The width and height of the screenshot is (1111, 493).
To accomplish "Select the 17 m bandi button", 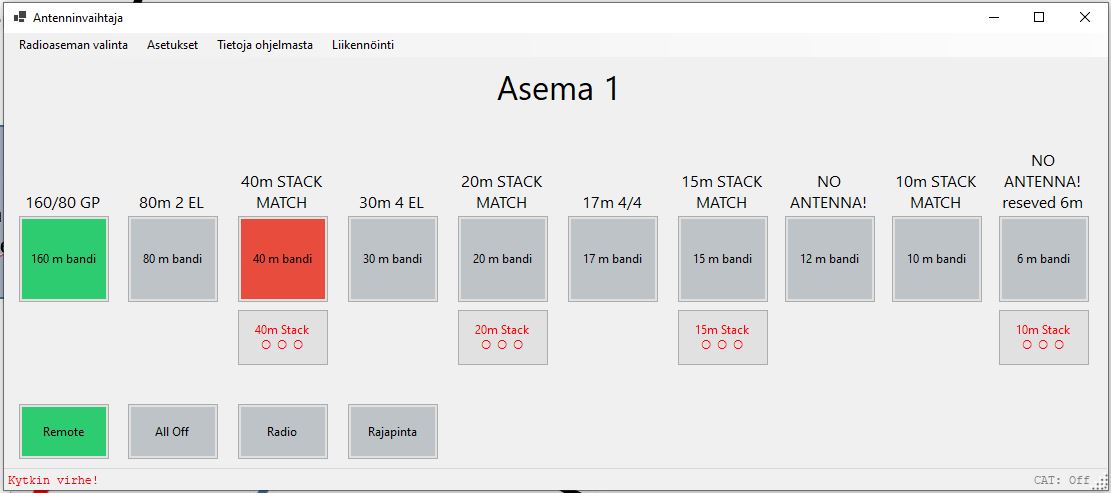I will (613, 259).
